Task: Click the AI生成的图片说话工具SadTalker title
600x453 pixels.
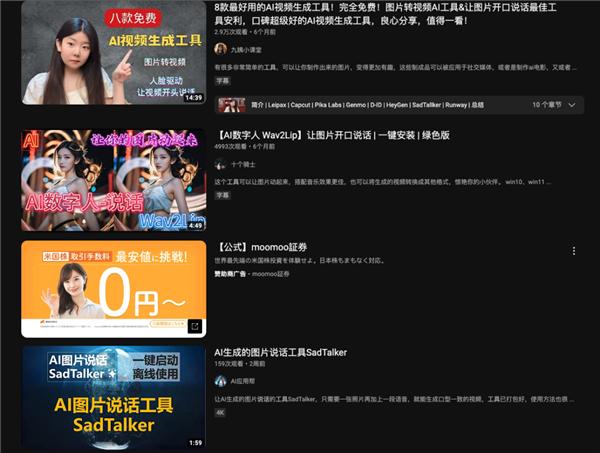Action: coord(280,352)
